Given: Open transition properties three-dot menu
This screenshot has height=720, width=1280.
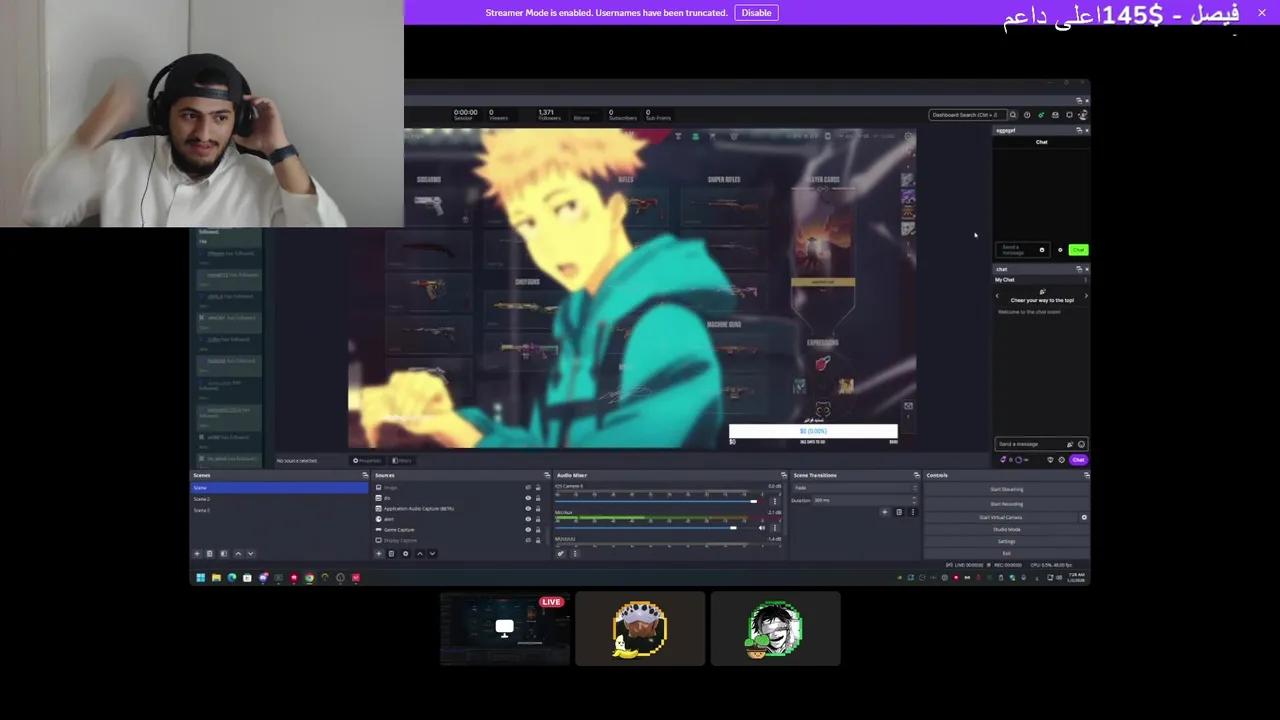Looking at the screenshot, I should tap(912, 512).
